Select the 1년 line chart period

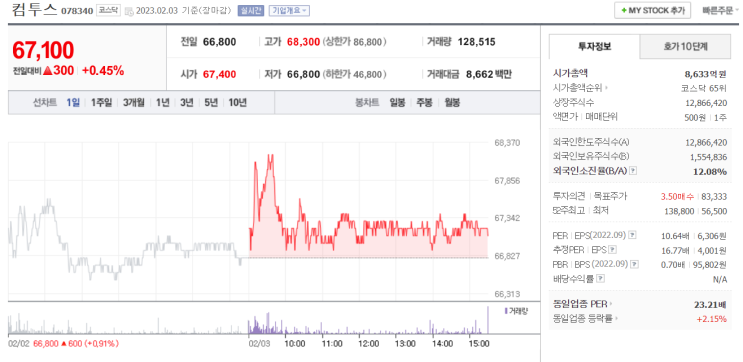coord(163,102)
